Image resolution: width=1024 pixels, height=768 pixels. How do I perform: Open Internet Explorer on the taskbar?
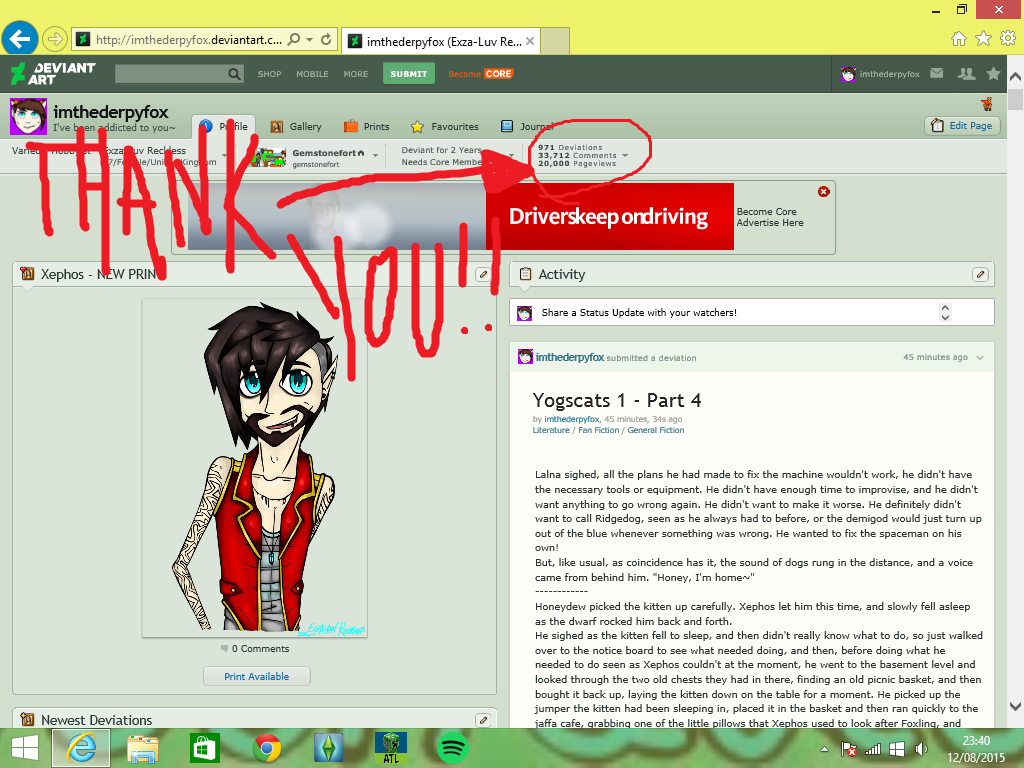click(81, 748)
